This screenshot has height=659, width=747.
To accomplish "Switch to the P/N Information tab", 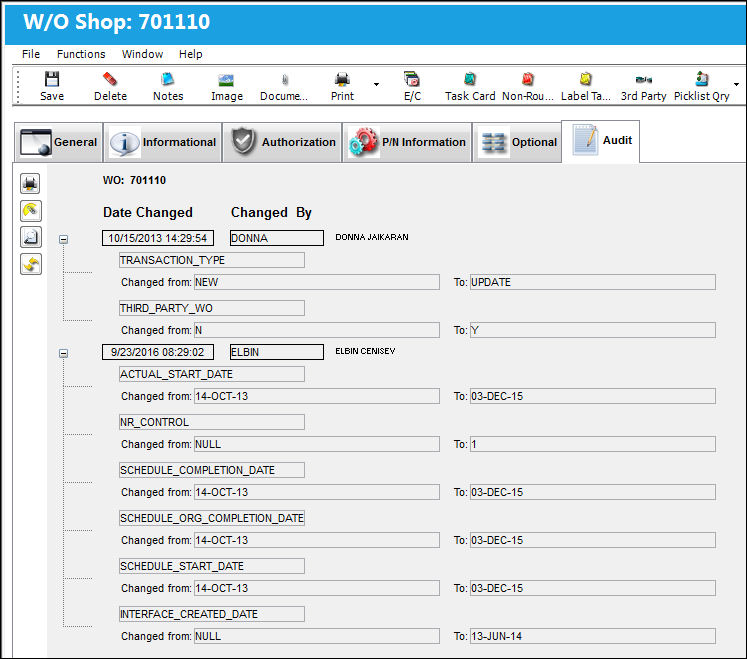I will tap(407, 142).
